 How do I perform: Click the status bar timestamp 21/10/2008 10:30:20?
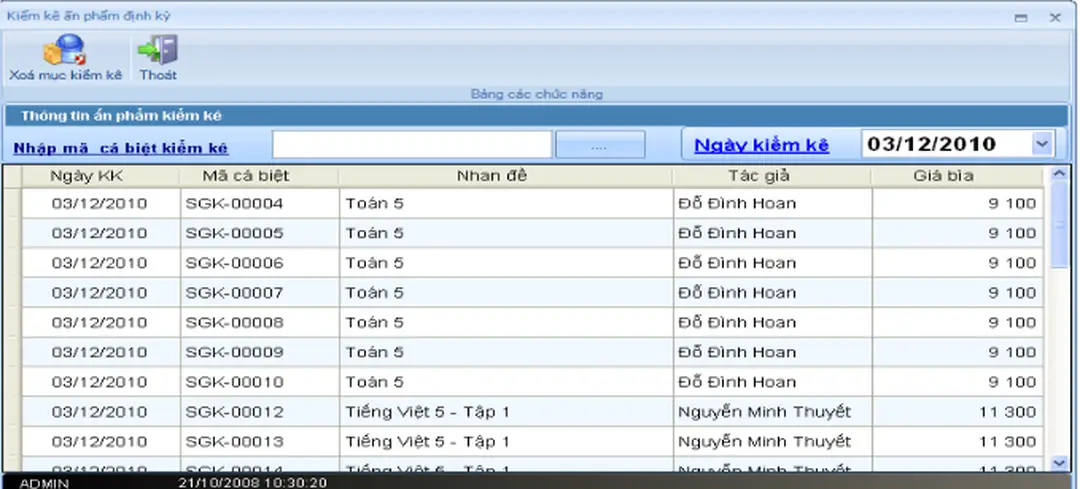click(x=252, y=483)
